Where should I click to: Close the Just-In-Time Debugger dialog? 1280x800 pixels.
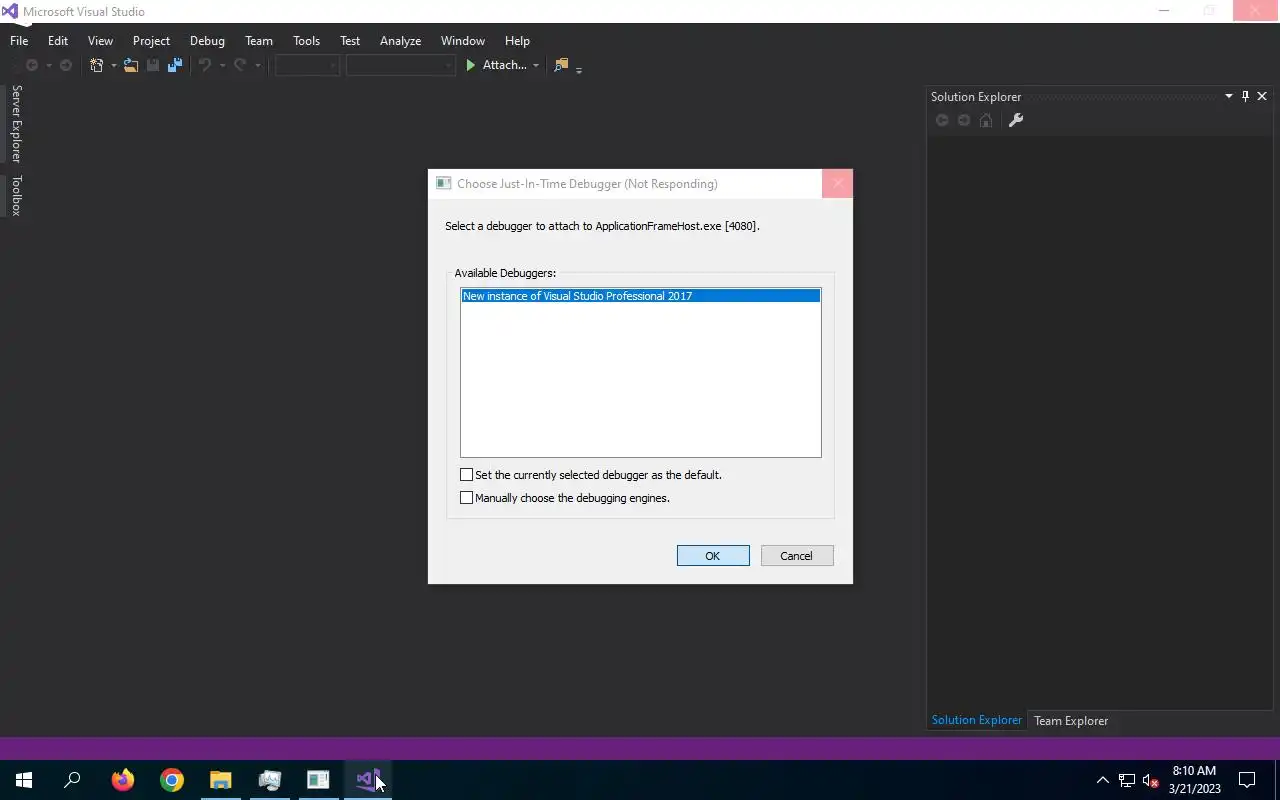click(x=837, y=184)
